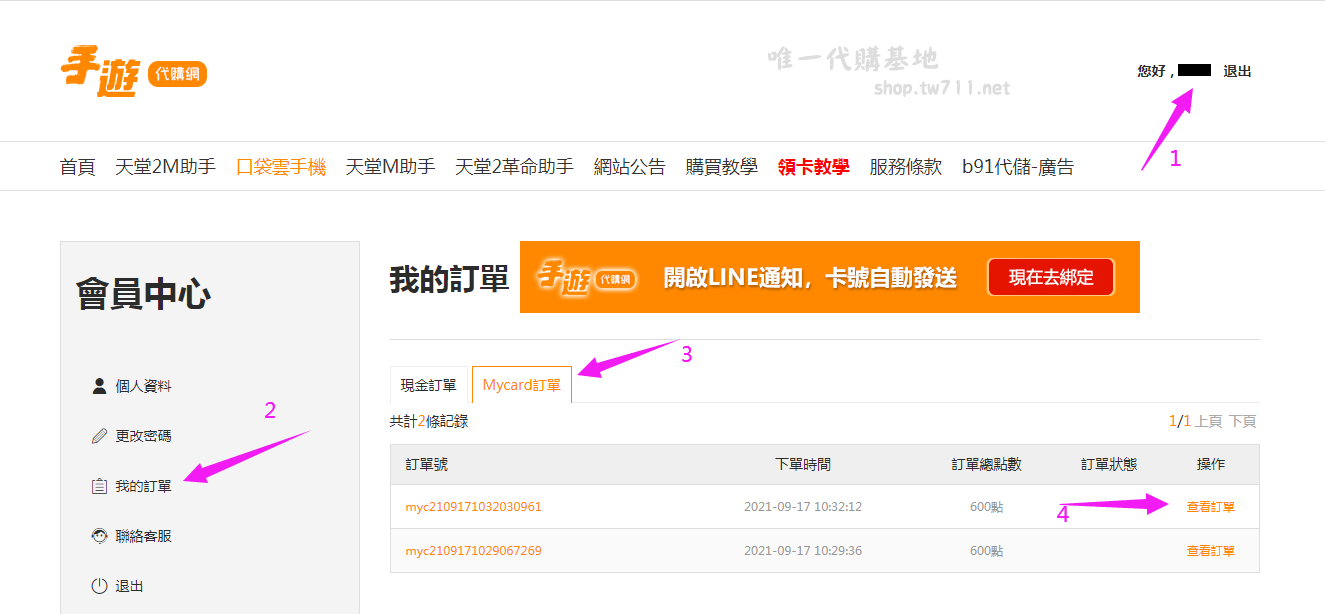Click the clipboard icon beside 我的訂單
The height and width of the screenshot is (614, 1325).
tap(99, 486)
